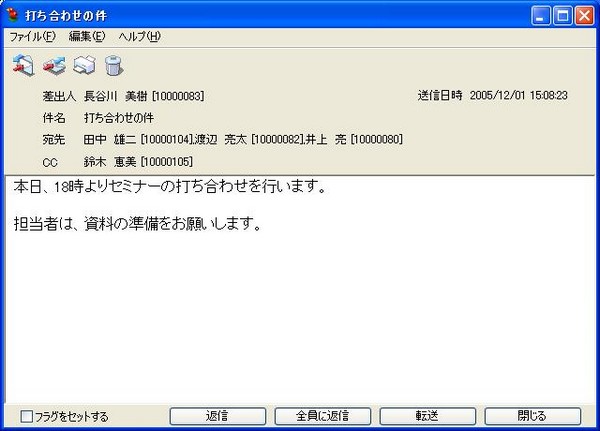Close window using title bar X button
This screenshot has height=431, width=600.
[x=585, y=16]
